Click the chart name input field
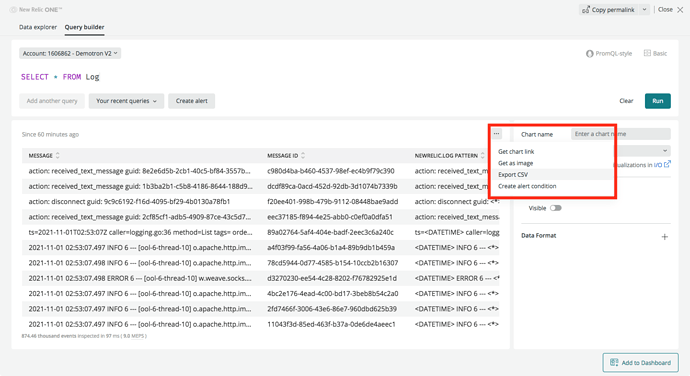 point(620,134)
